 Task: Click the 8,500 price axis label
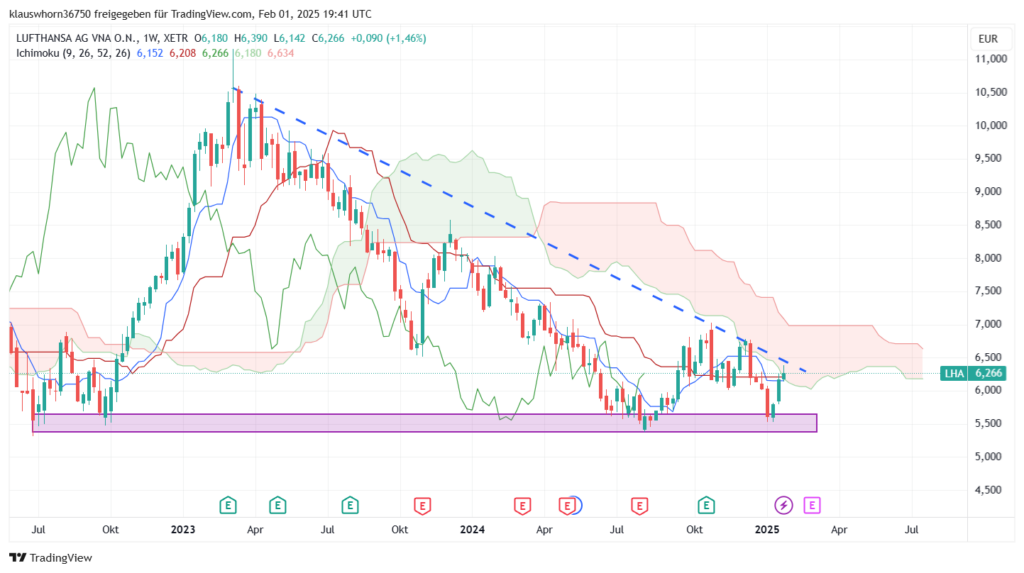pos(988,225)
